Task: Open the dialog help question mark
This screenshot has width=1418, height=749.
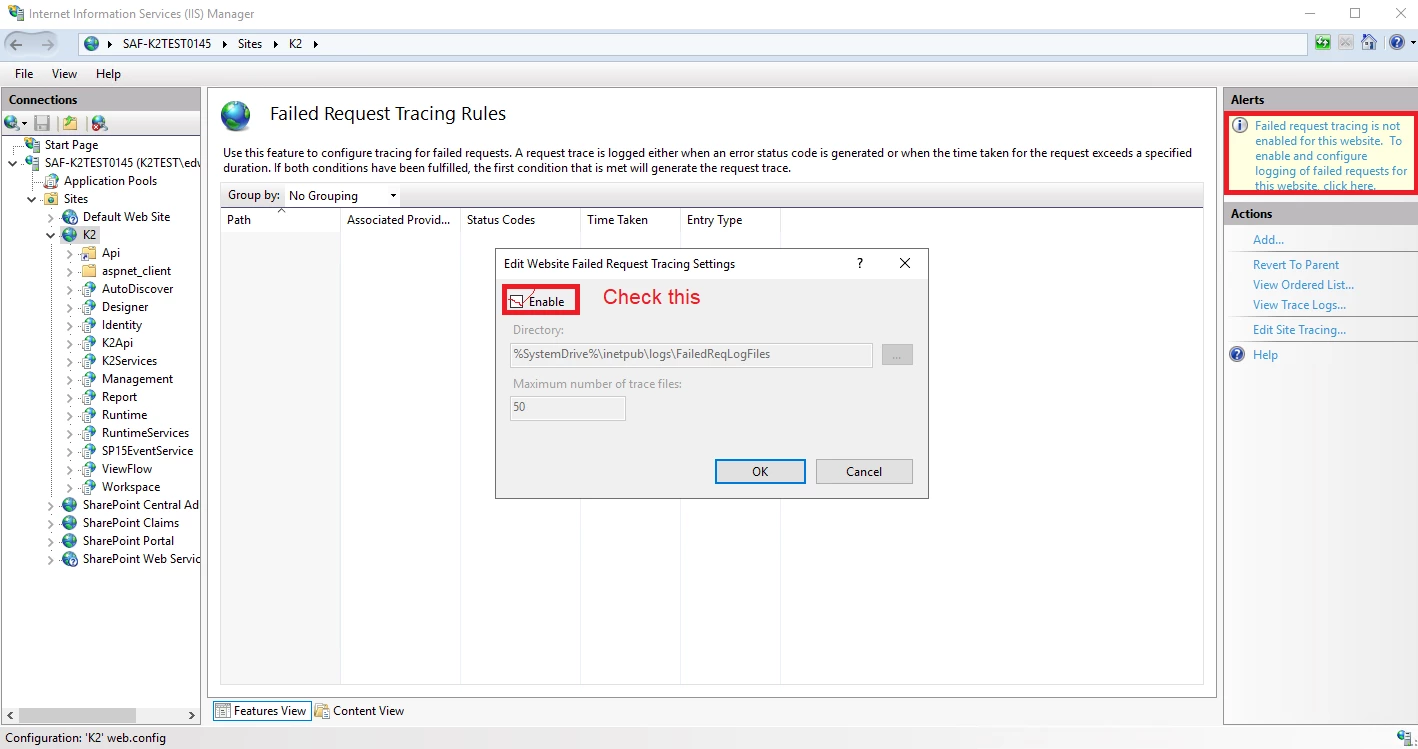Action: (x=860, y=263)
